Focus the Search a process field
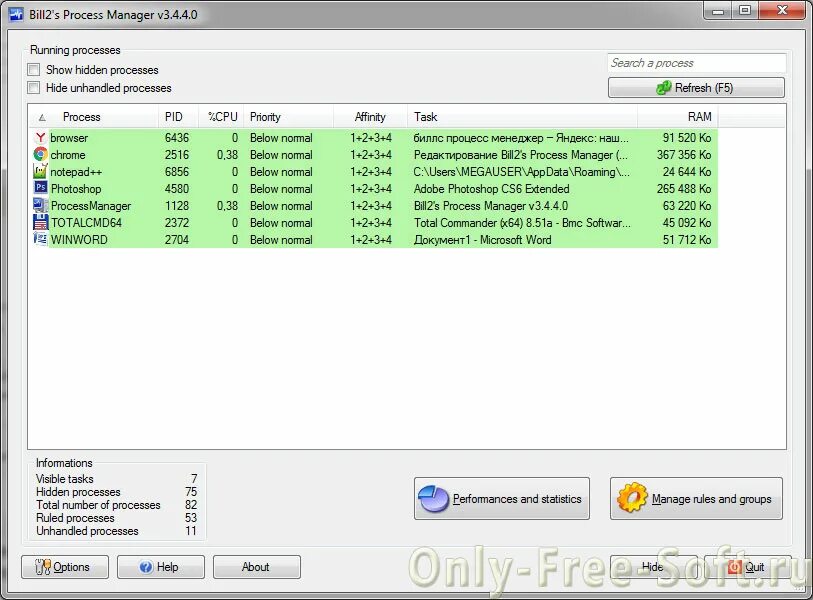Viewport: 813px width, 600px height. click(696, 63)
